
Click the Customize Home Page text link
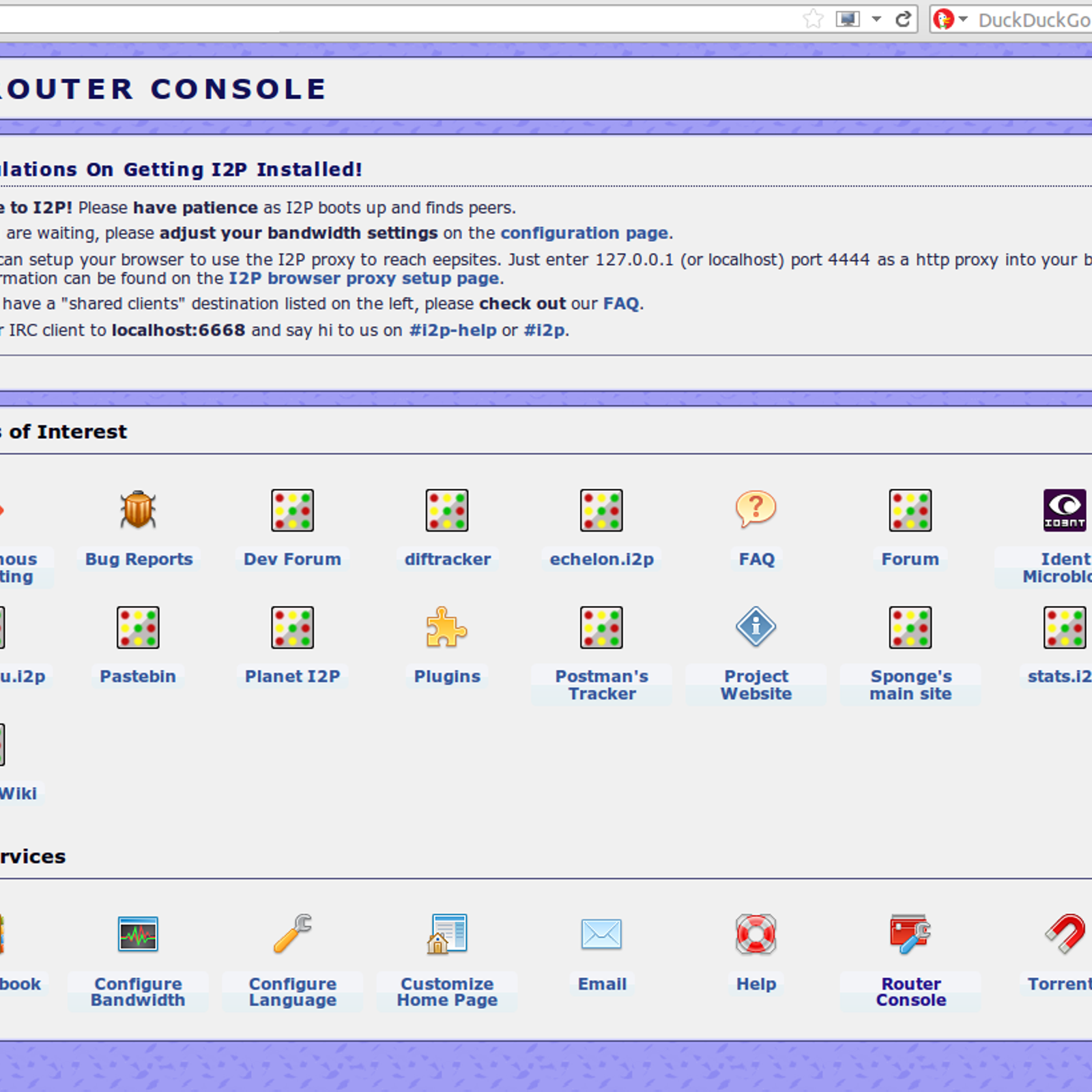(x=447, y=992)
